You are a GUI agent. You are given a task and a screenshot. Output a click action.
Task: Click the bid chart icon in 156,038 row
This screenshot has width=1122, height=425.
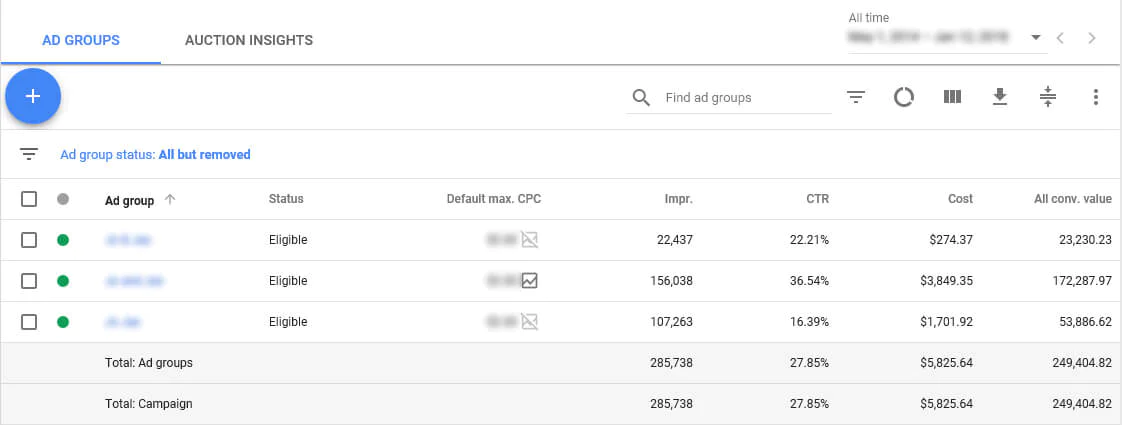pyautogui.click(x=529, y=281)
